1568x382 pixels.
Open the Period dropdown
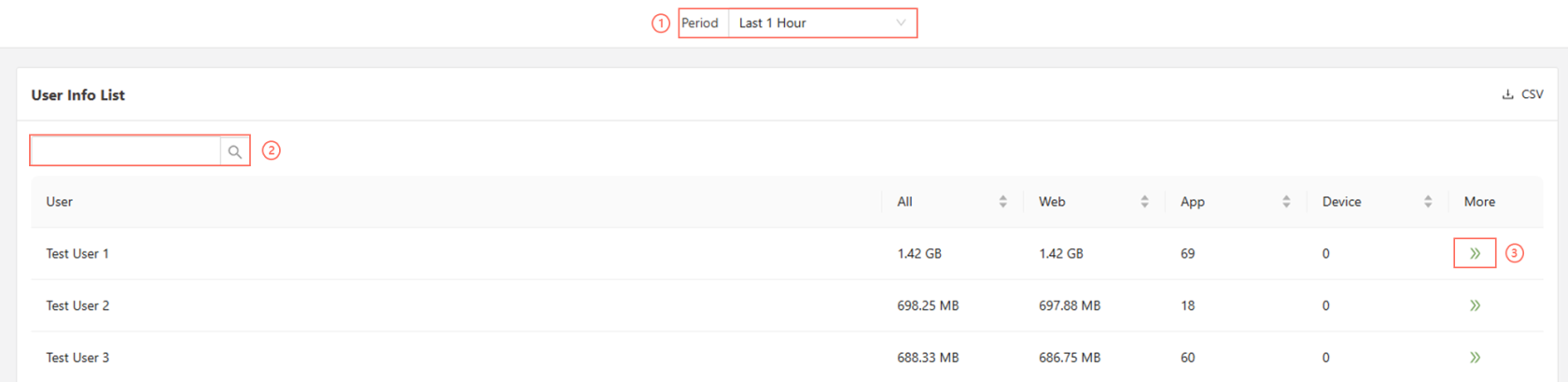(821, 23)
